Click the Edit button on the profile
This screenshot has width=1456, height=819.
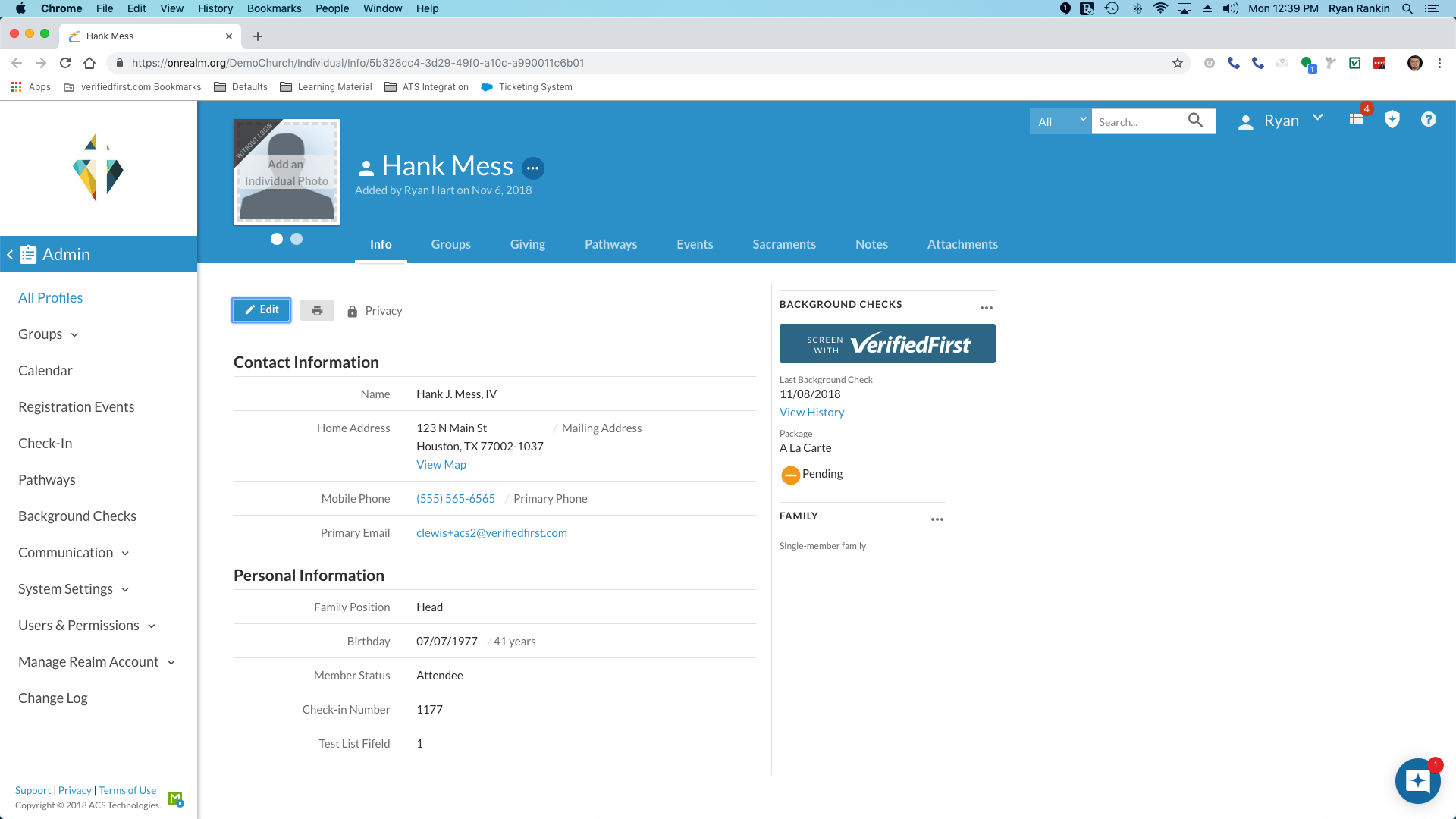point(261,309)
